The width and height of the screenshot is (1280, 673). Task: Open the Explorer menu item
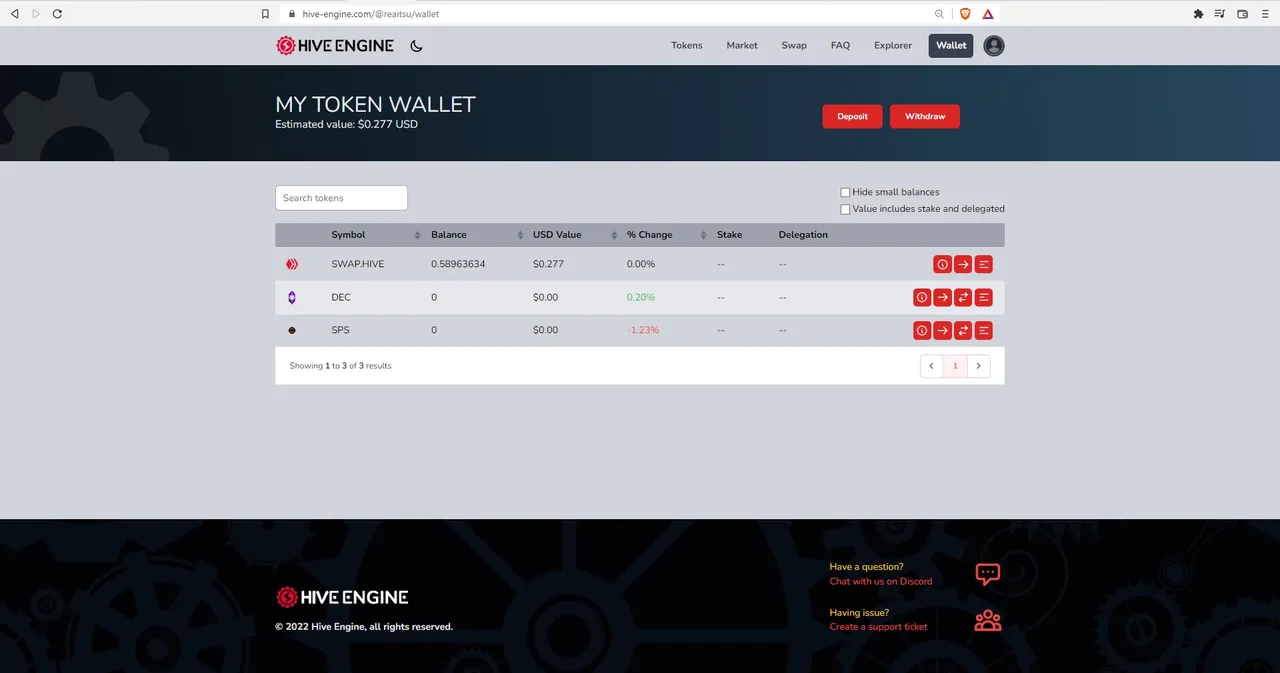(893, 45)
